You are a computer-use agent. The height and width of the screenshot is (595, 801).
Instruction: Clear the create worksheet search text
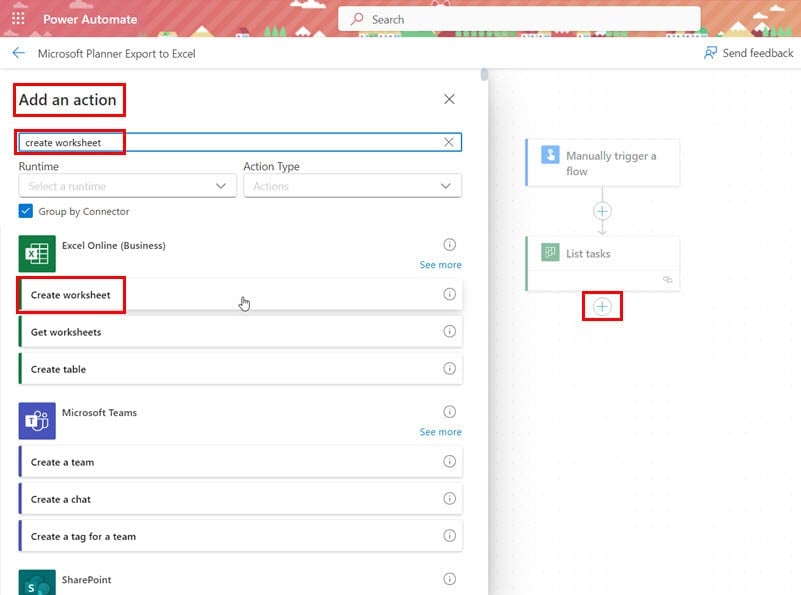coord(449,142)
